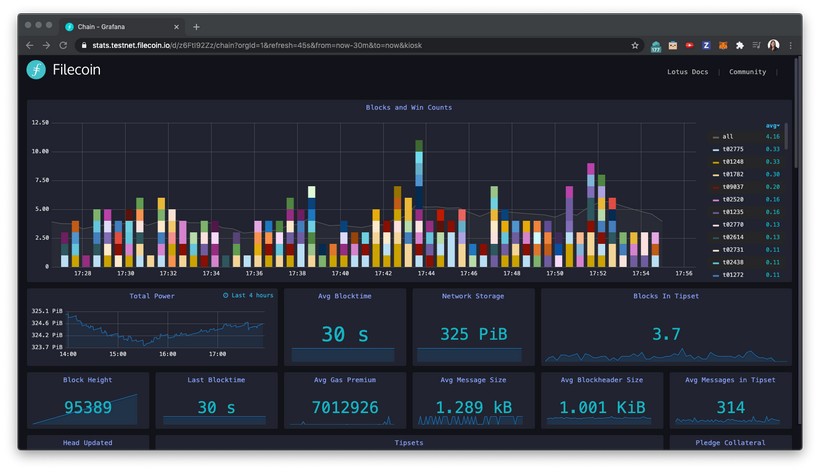The image size is (820, 472).
Task: Open a new browser tab
Action: pos(196,27)
